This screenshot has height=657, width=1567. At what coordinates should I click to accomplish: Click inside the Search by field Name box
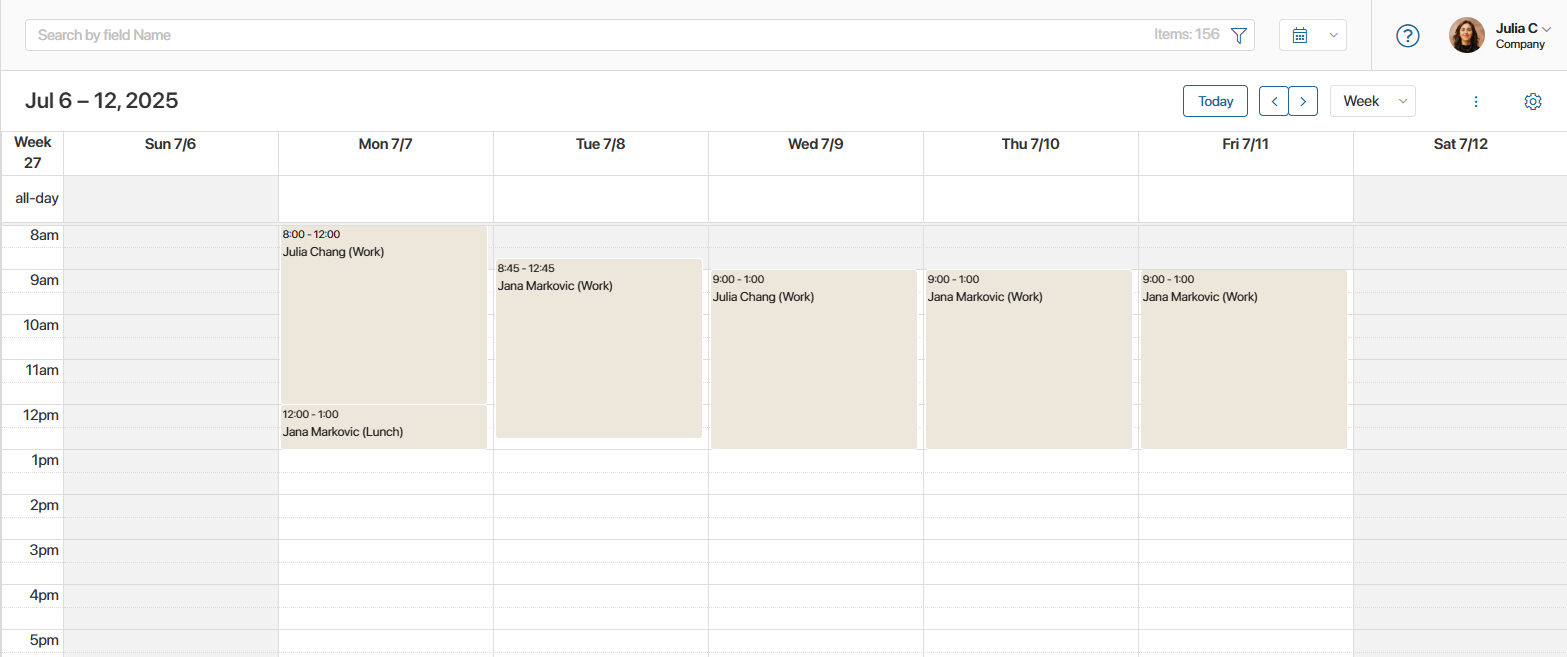(400, 34)
